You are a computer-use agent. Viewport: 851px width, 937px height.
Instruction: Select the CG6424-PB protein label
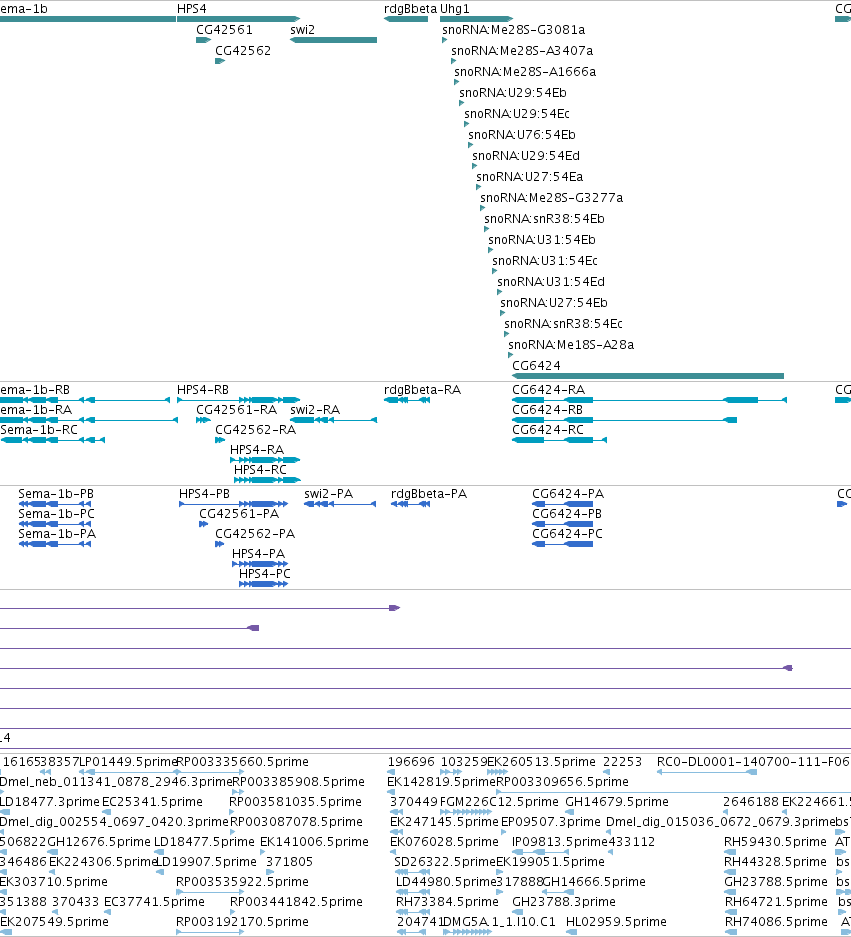click(567, 514)
